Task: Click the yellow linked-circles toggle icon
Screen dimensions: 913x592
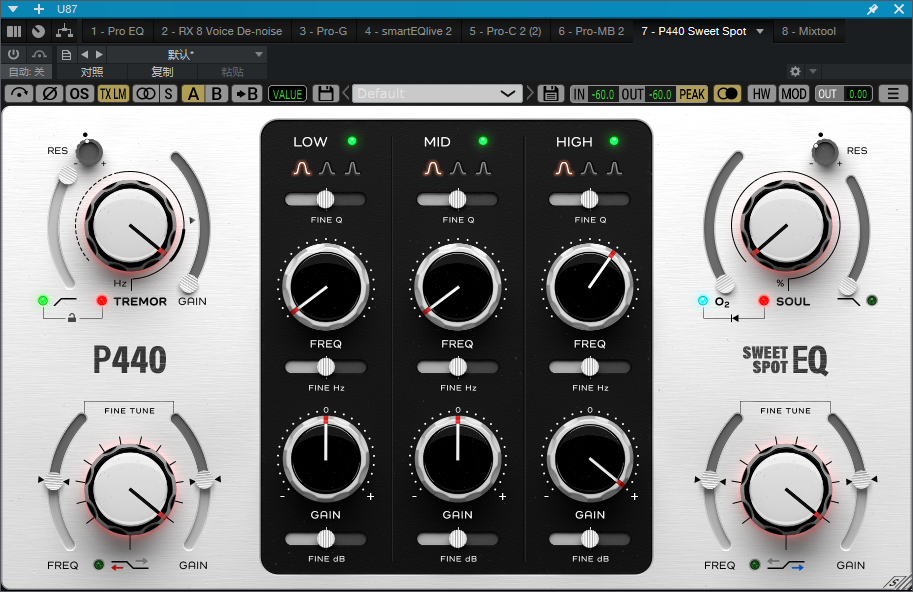Action: tap(727, 94)
